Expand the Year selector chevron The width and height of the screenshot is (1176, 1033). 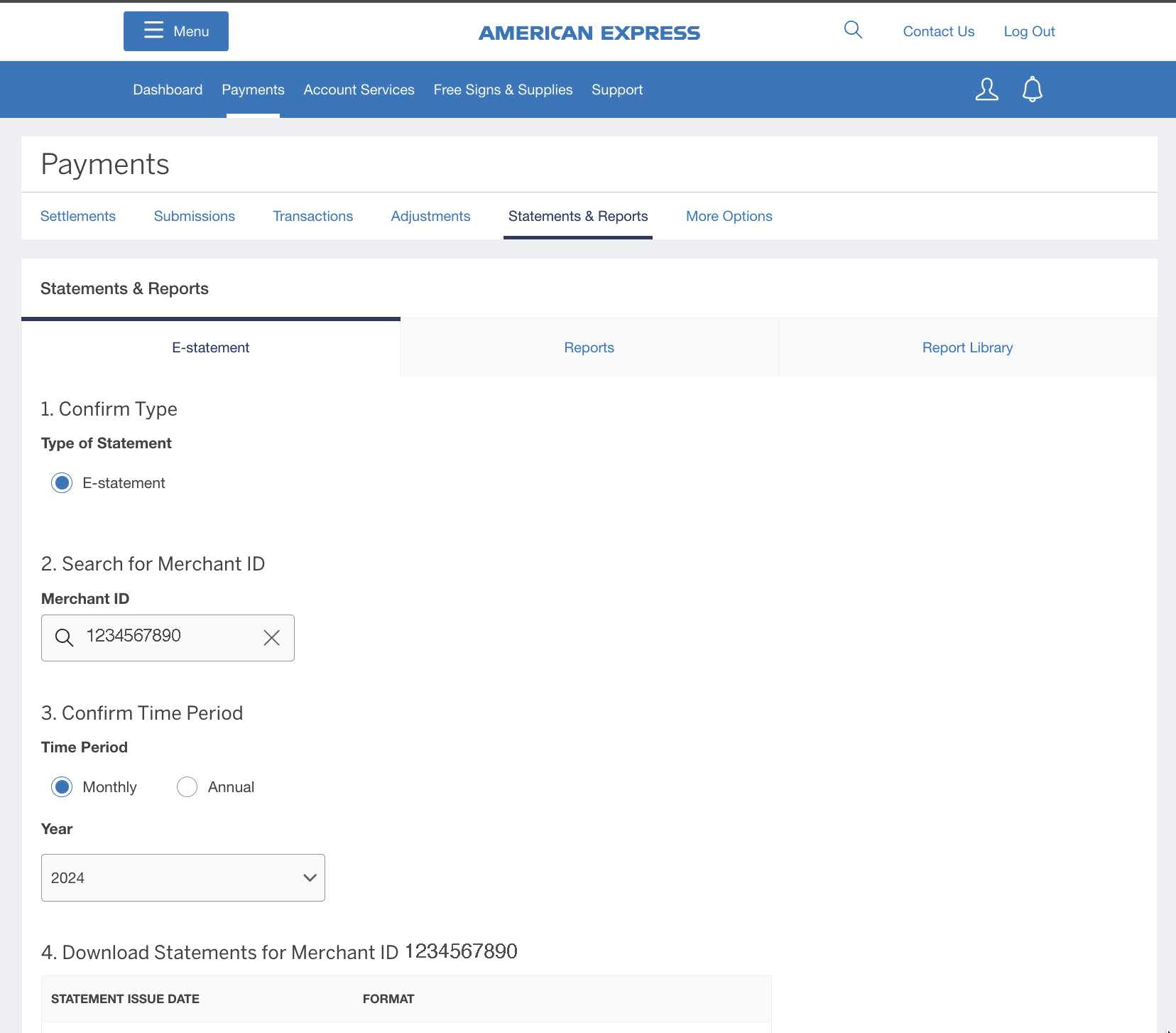click(309, 877)
